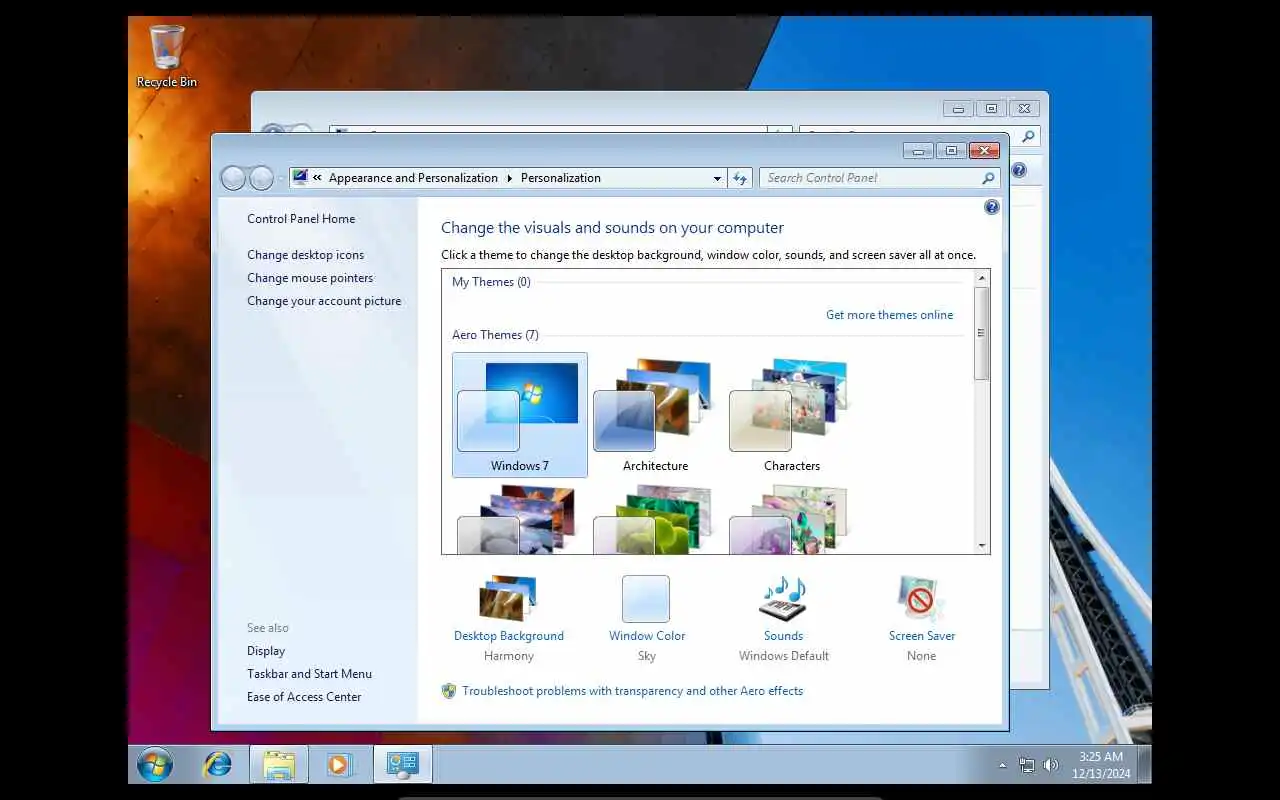
Task: Launch Internet Explorer from taskbar
Action: (217, 765)
